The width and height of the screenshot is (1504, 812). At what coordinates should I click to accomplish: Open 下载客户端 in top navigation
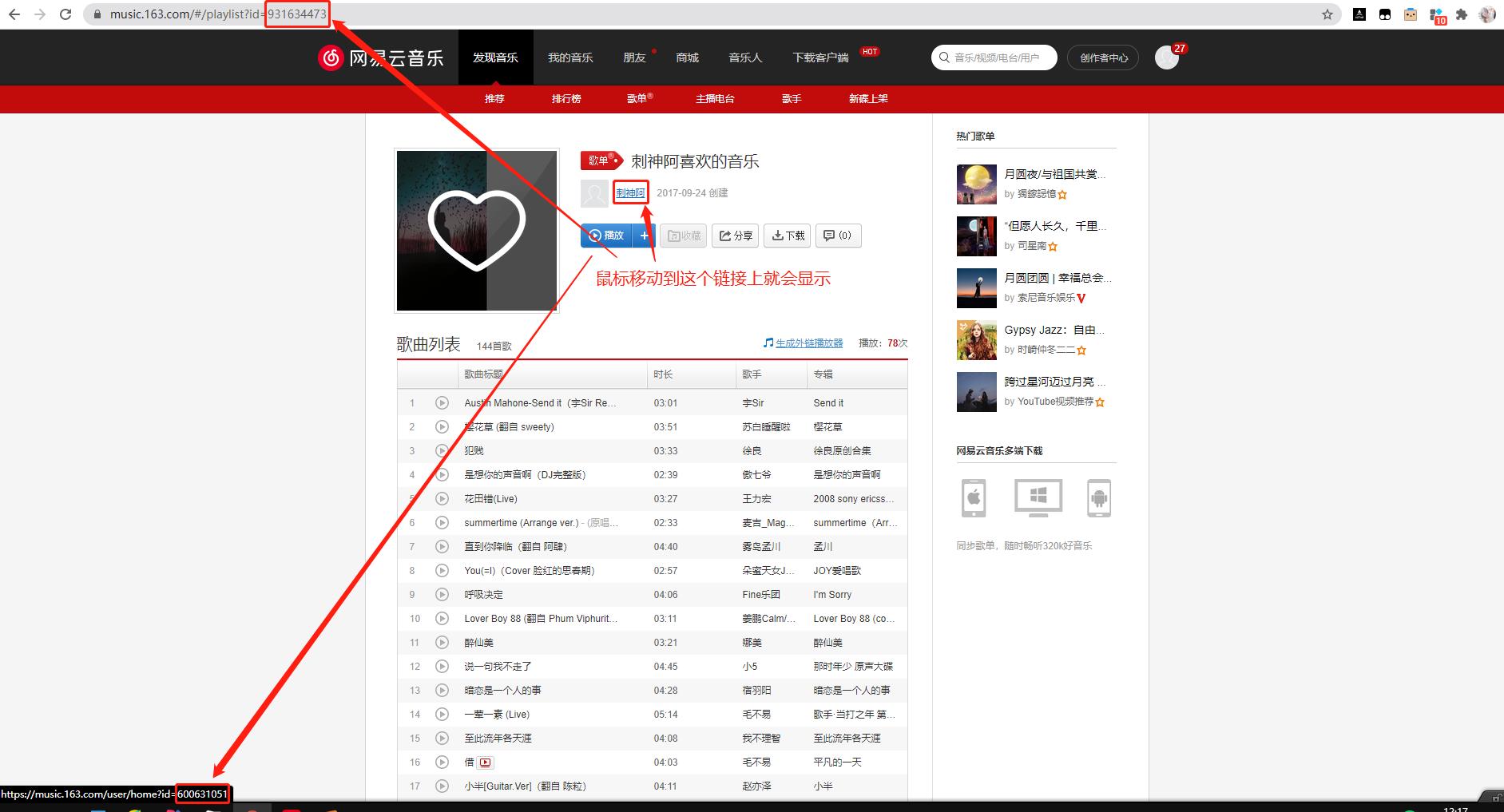tap(820, 57)
